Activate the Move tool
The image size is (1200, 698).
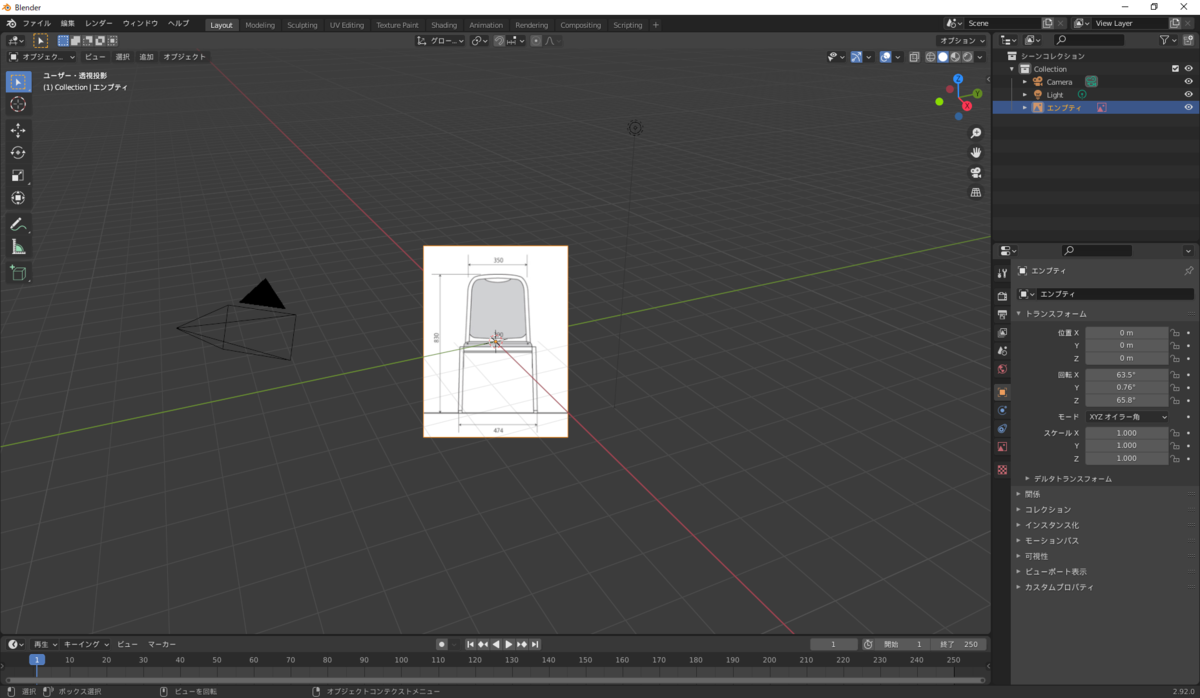coord(18,131)
